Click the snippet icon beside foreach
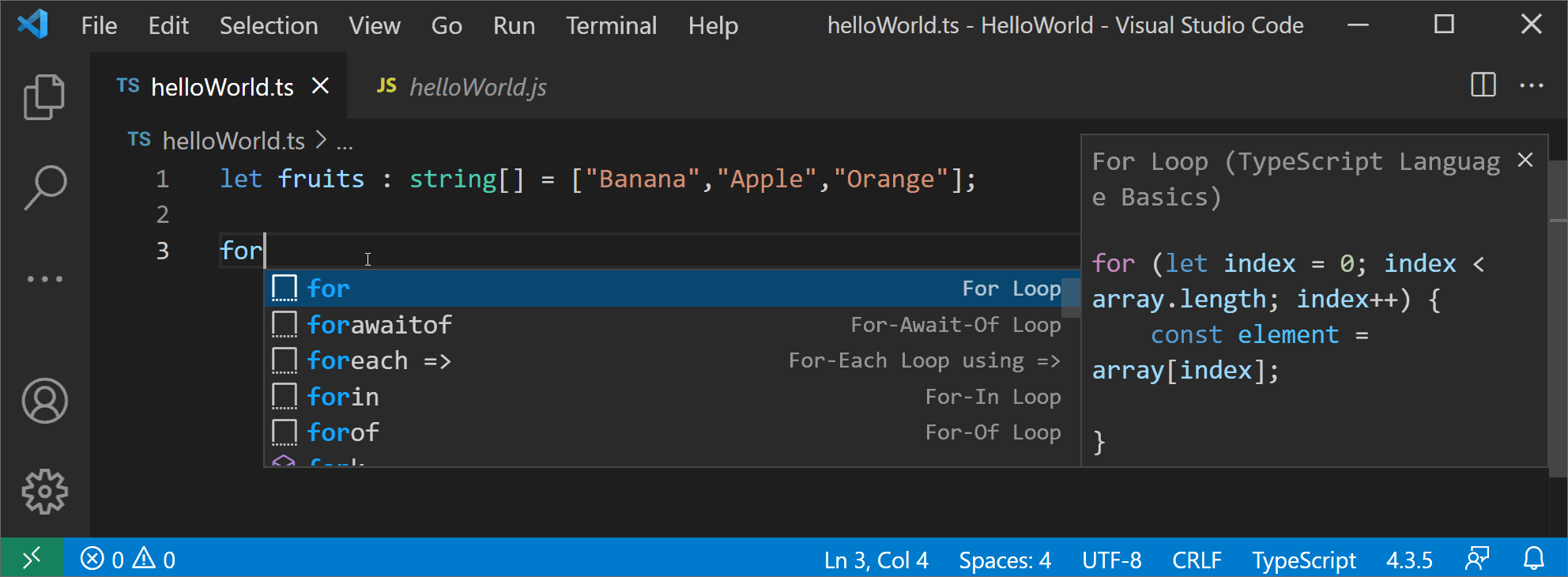The height and width of the screenshot is (577, 1568). [x=285, y=360]
